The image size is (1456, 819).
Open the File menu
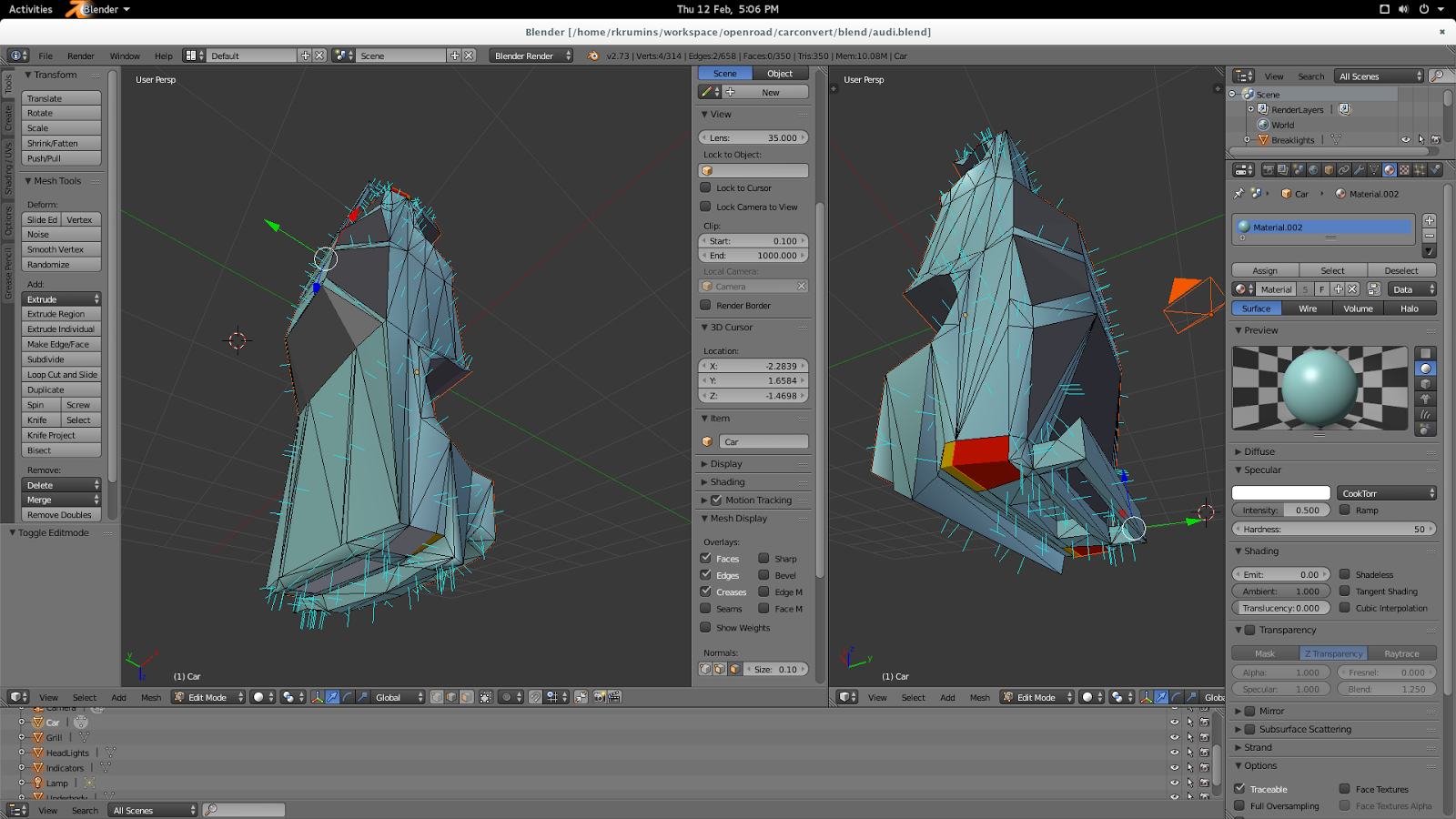45,56
